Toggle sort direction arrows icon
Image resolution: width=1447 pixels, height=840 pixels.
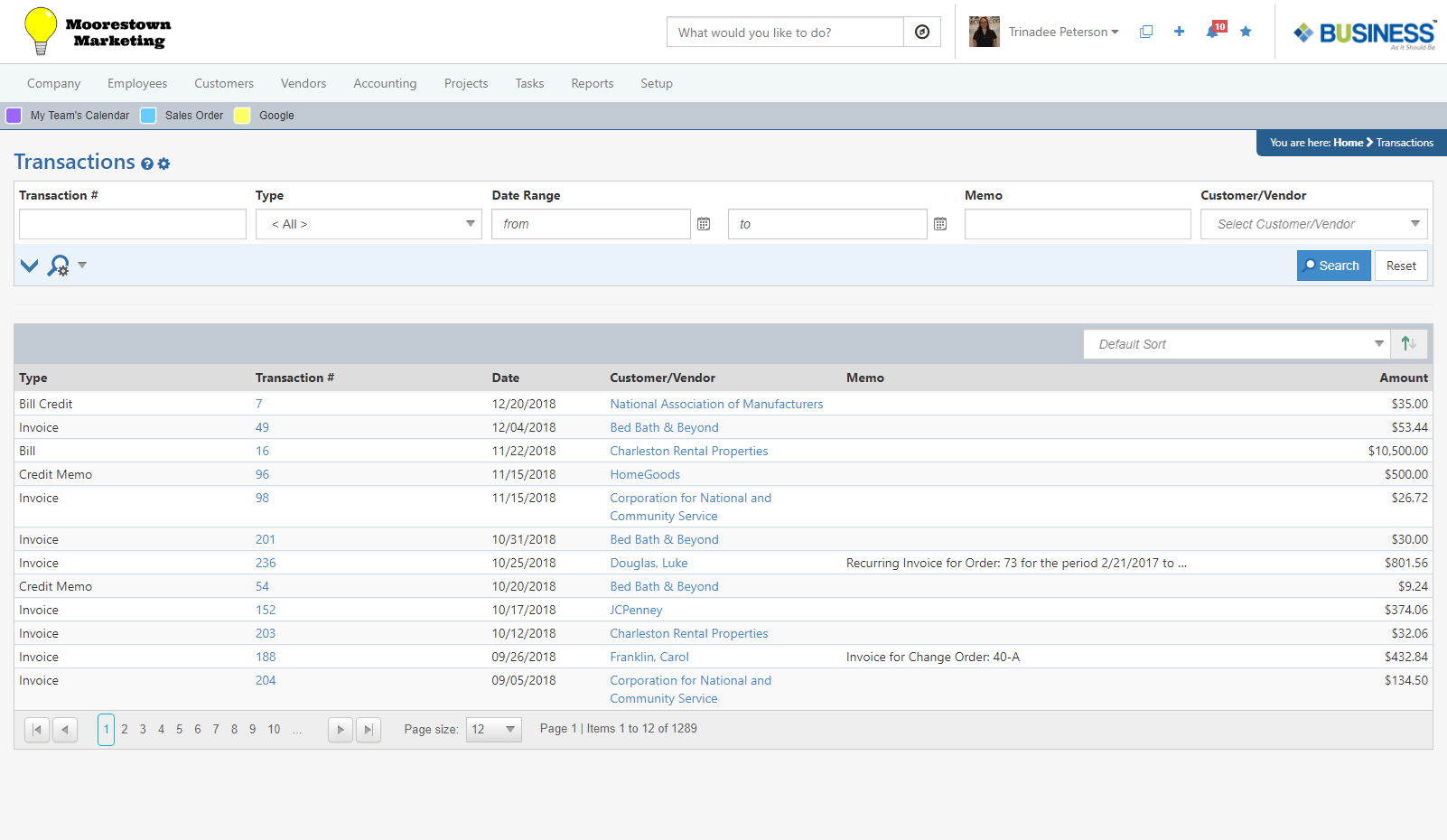(x=1409, y=344)
